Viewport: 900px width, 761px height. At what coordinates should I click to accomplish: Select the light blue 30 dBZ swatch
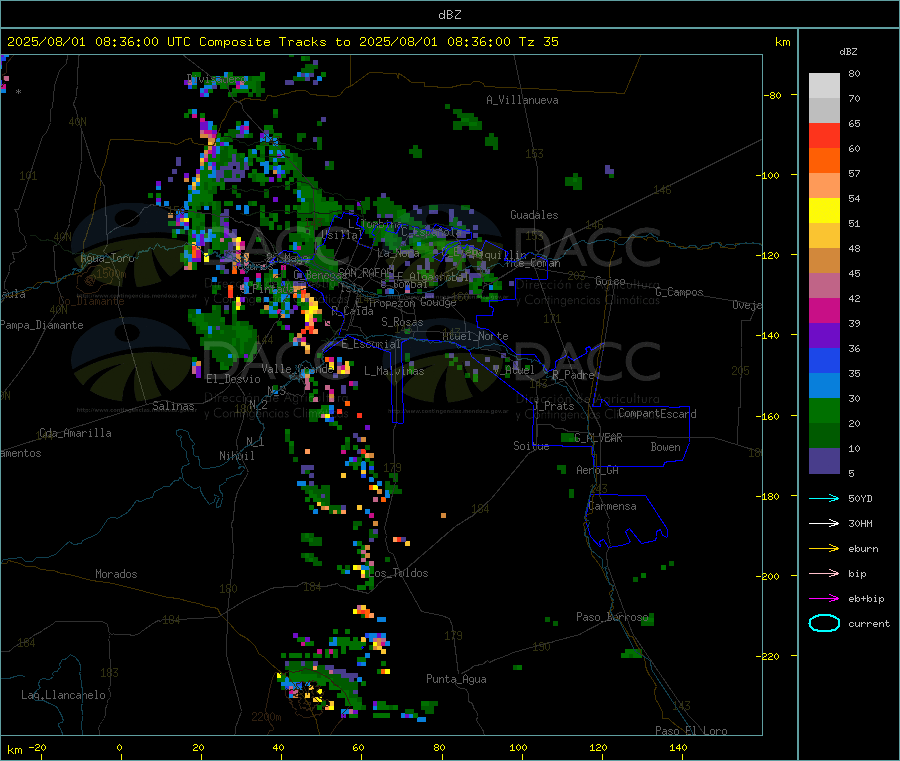point(824,386)
